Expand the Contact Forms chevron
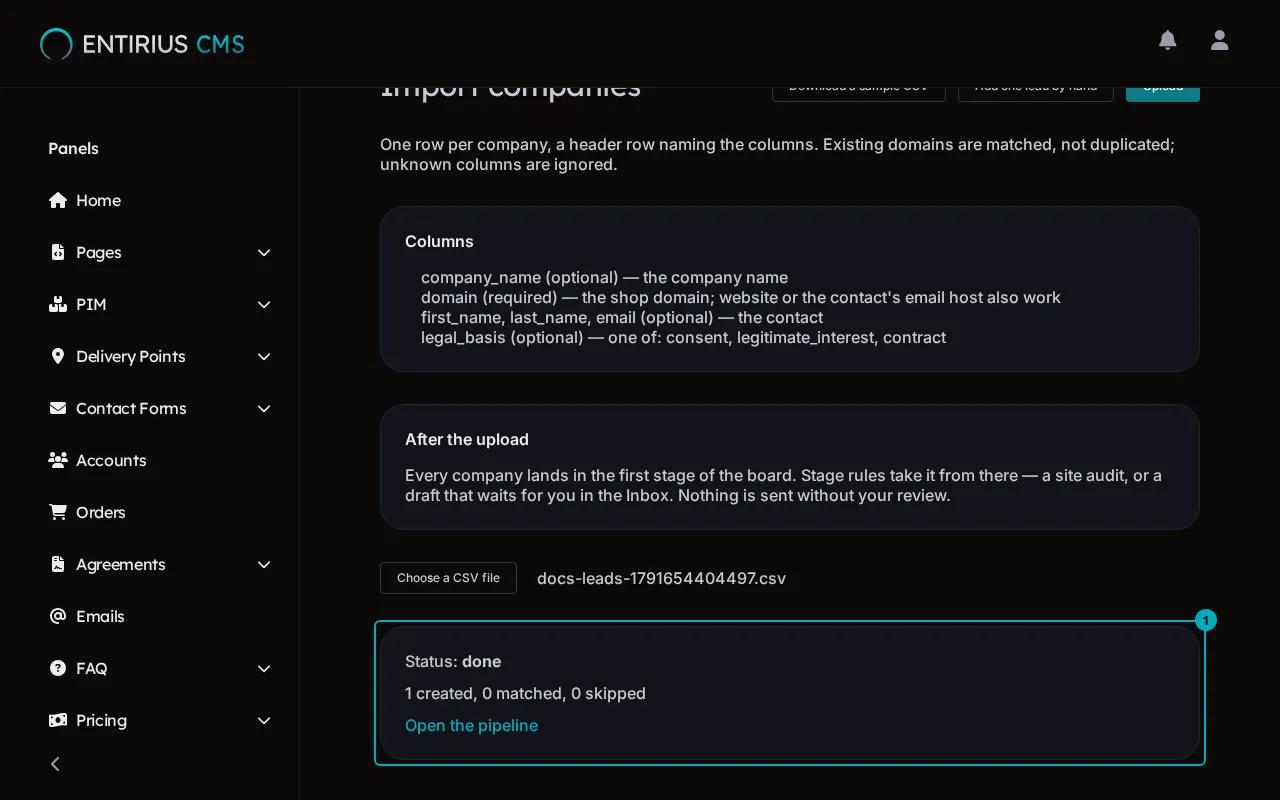Image resolution: width=1280 pixels, height=800 pixels. [264, 408]
